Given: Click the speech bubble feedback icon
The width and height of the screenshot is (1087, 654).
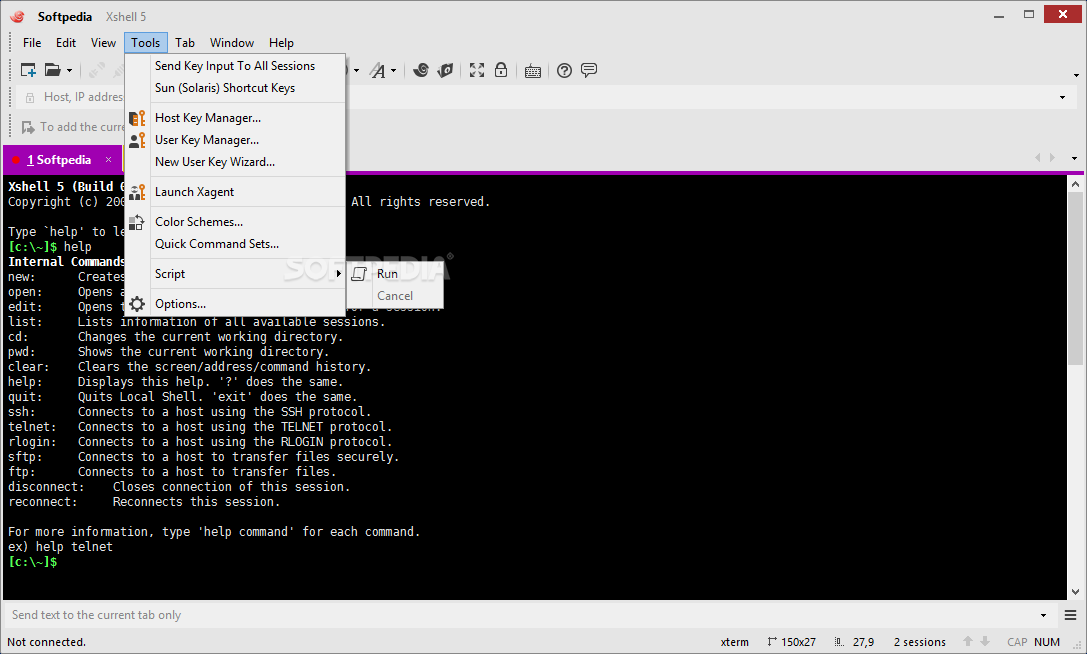Looking at the screenshot, I should click(x=589, y=70).
